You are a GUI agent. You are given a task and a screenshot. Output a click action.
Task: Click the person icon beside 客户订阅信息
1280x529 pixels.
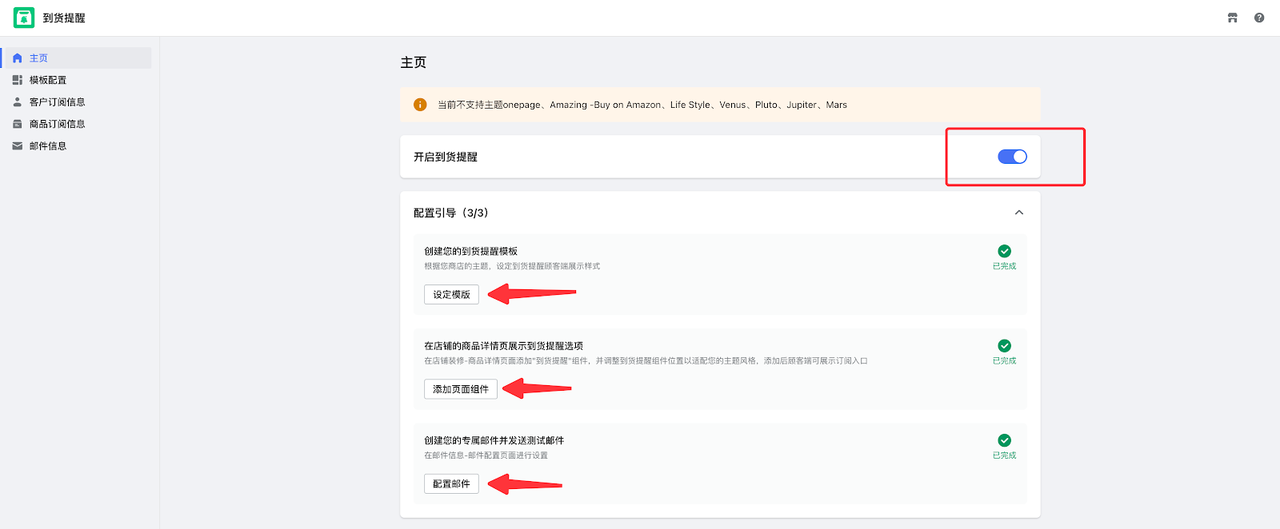tap(17, 102)
